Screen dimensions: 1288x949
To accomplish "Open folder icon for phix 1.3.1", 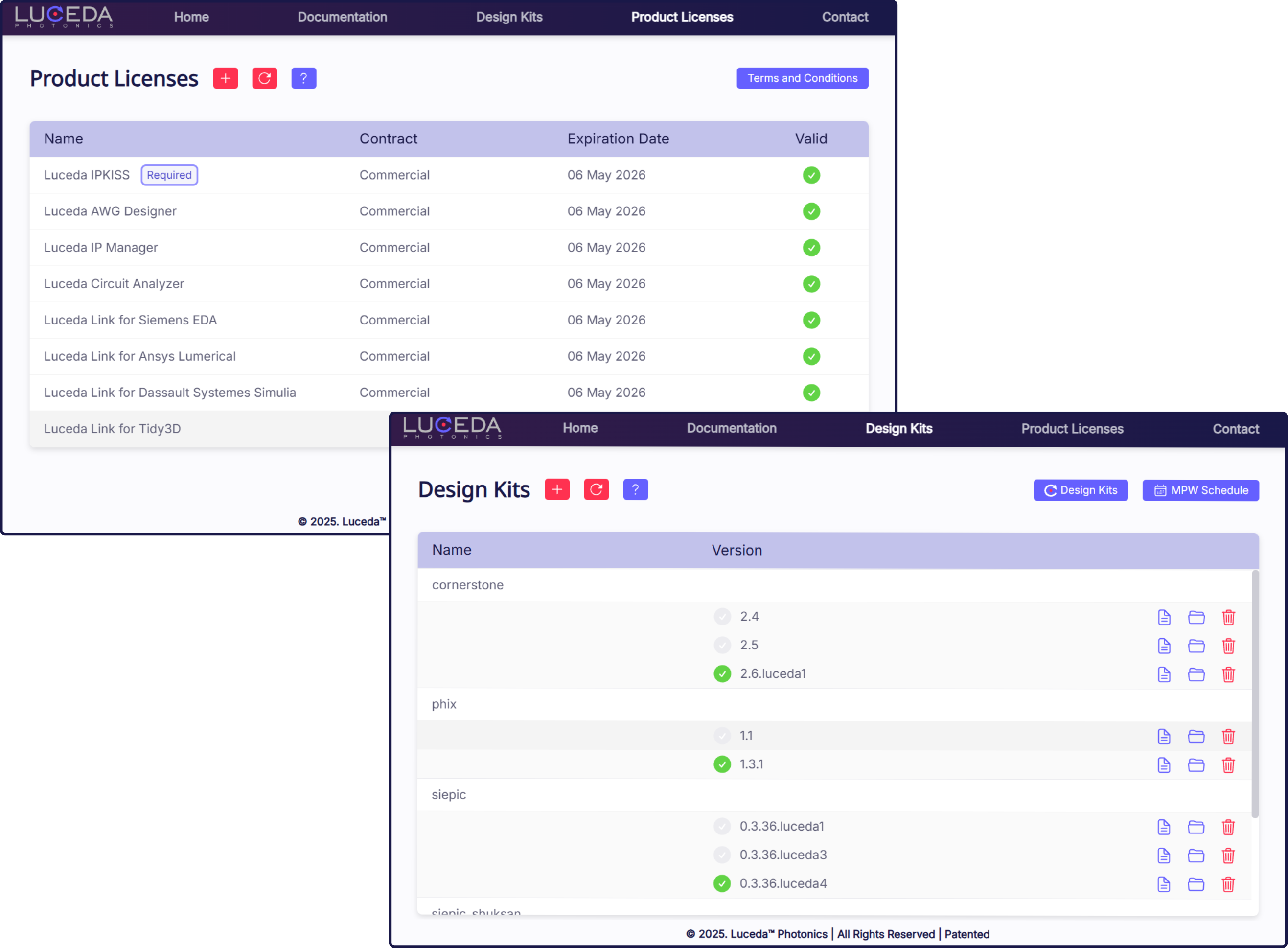I will tap(1196, 765).
